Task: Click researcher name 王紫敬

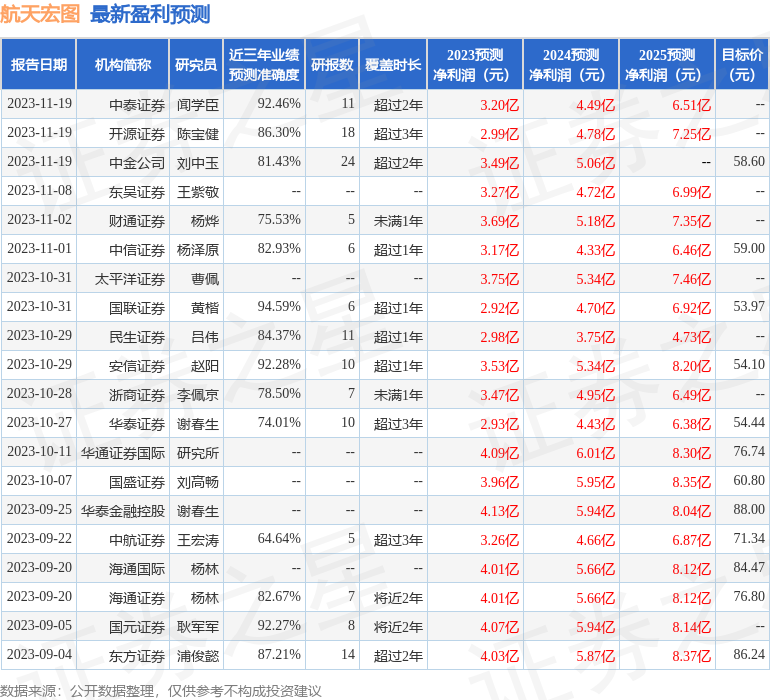Action: coord(197,192)
